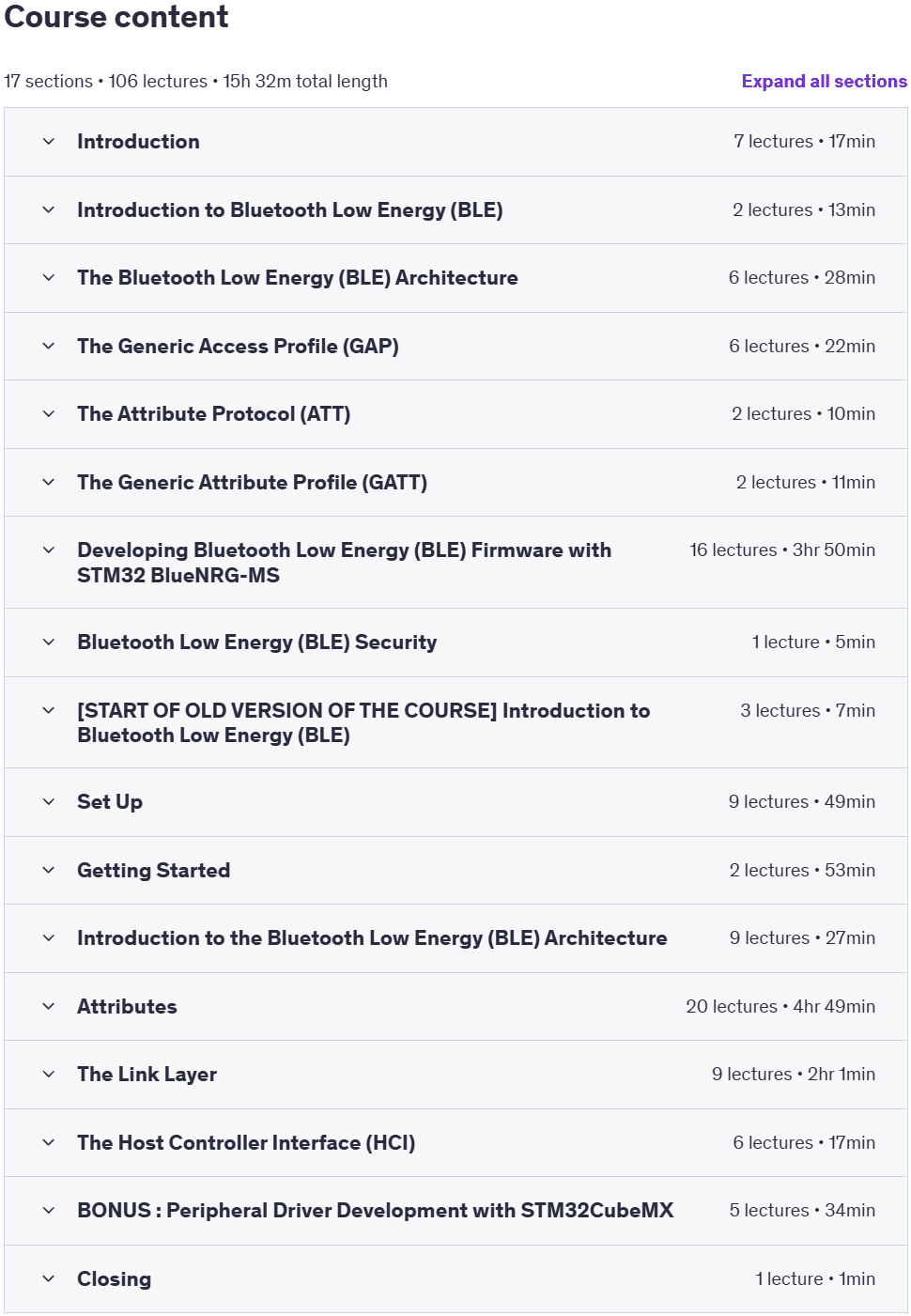Click the Set Up section chevron
This screenshot has height=1316, width=911.
(x=49, y=802)
